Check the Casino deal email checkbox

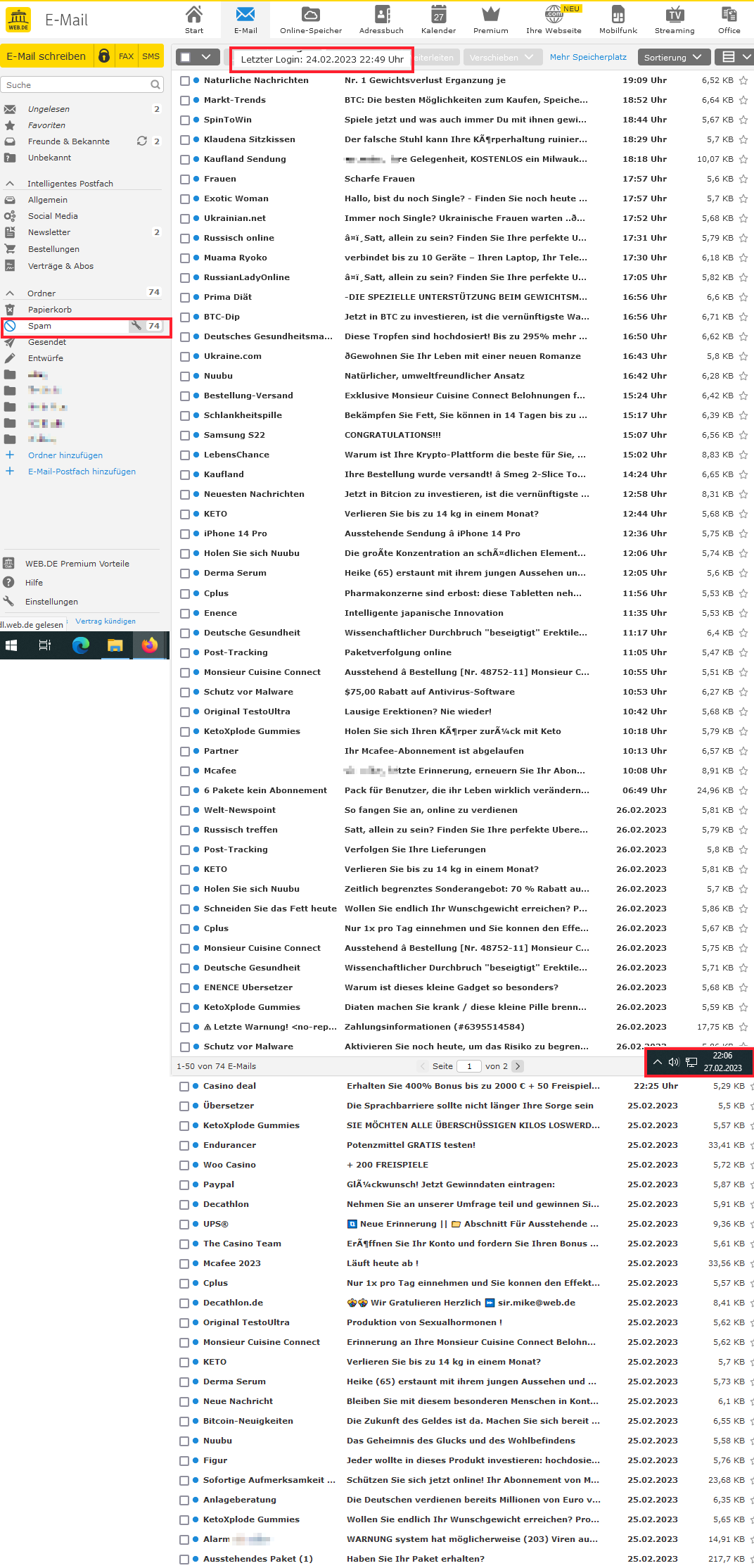pos(184,1087)
